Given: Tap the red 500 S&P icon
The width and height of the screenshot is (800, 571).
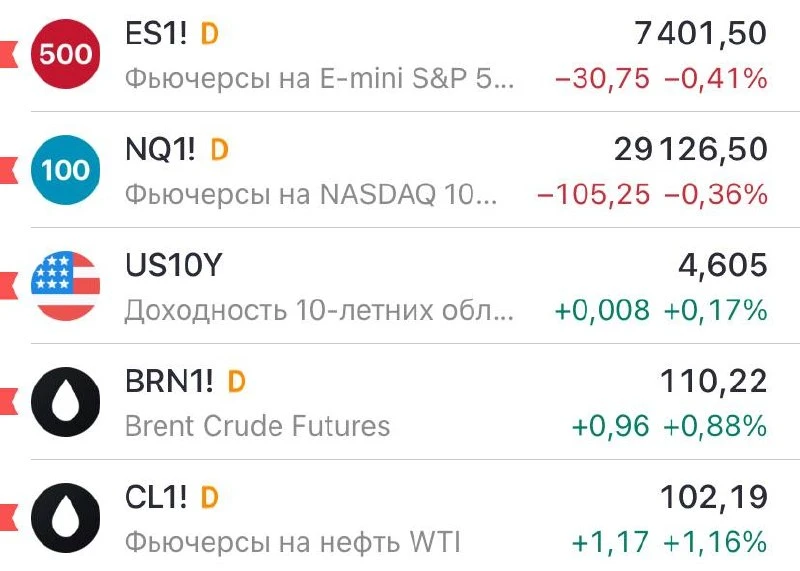Looking at the screenshot, I should [x=65, y=54].
